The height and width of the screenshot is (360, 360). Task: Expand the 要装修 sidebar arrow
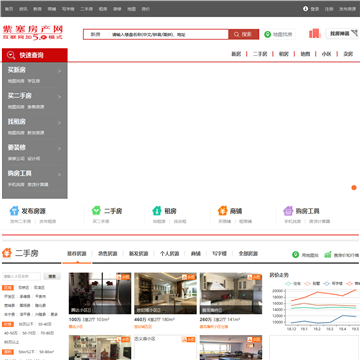point(59,149)
